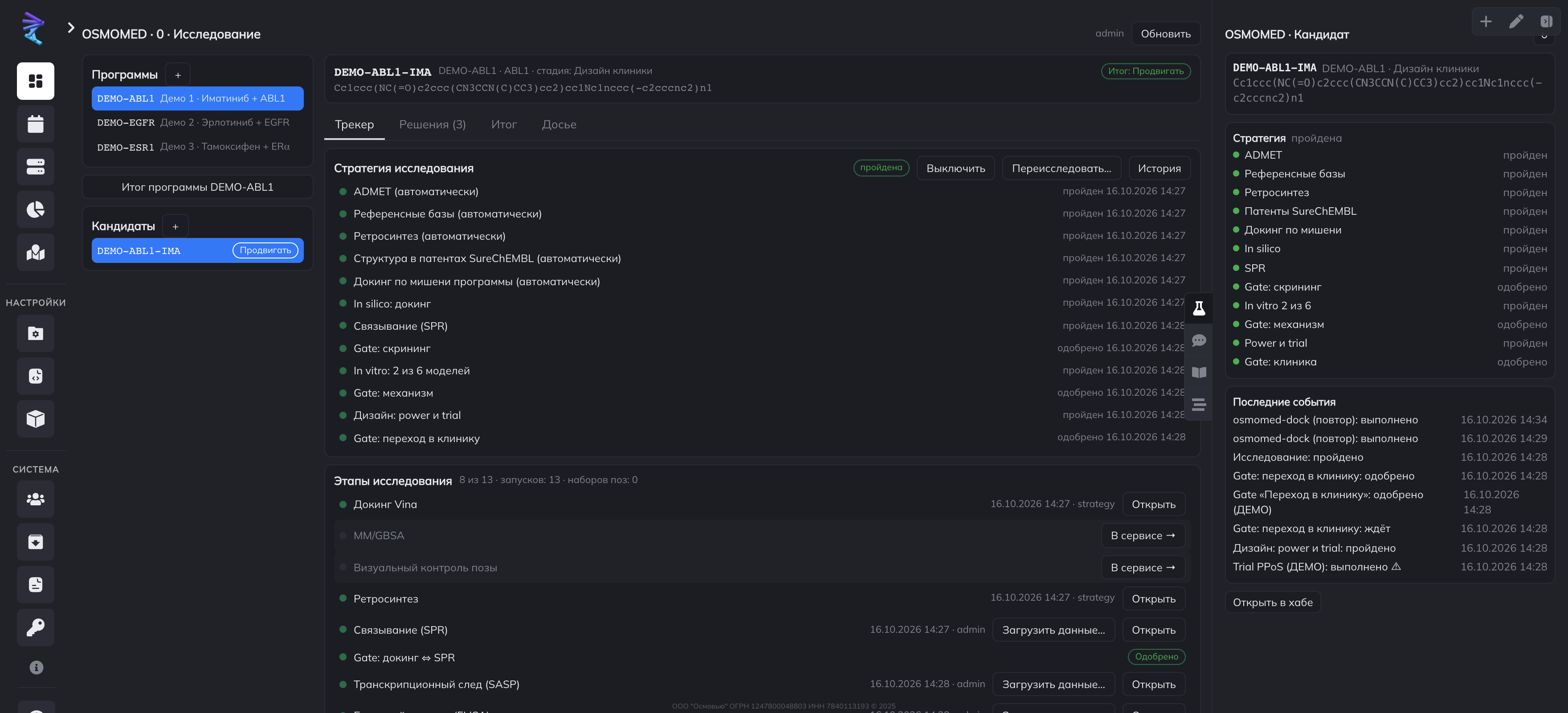Open the book icon on side strip
Viewport: 1568px width, 713px height.
[x=1199, y=373]
